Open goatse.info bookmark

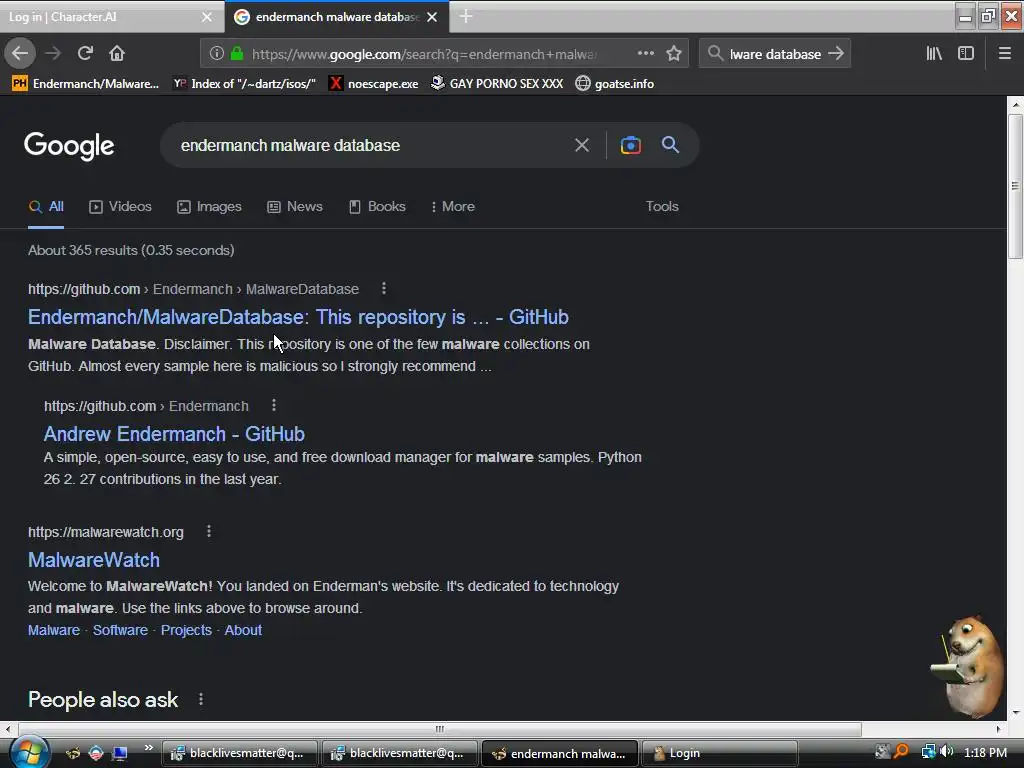(x=615, y=84)
